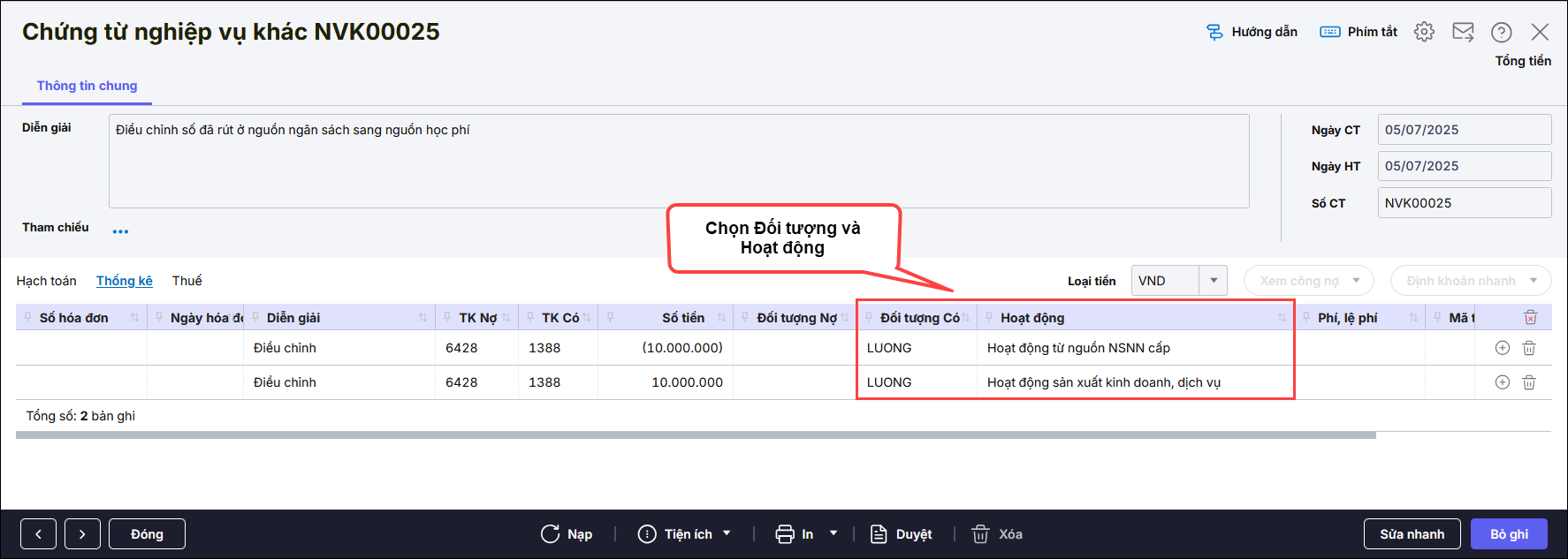Select the Thuế tab
Screen dimensions: 1568x559
(x=186, y=281)
